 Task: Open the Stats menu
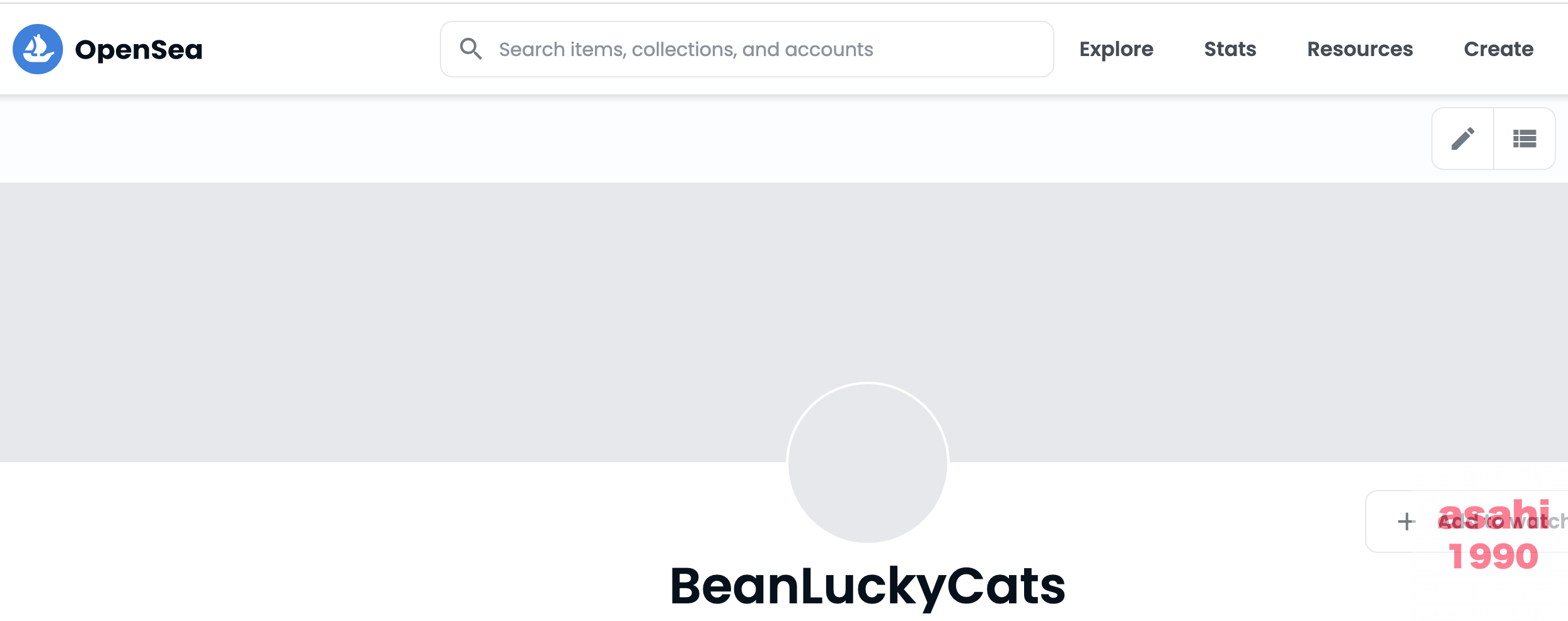pyautogui.click(x=1230, y=49)
